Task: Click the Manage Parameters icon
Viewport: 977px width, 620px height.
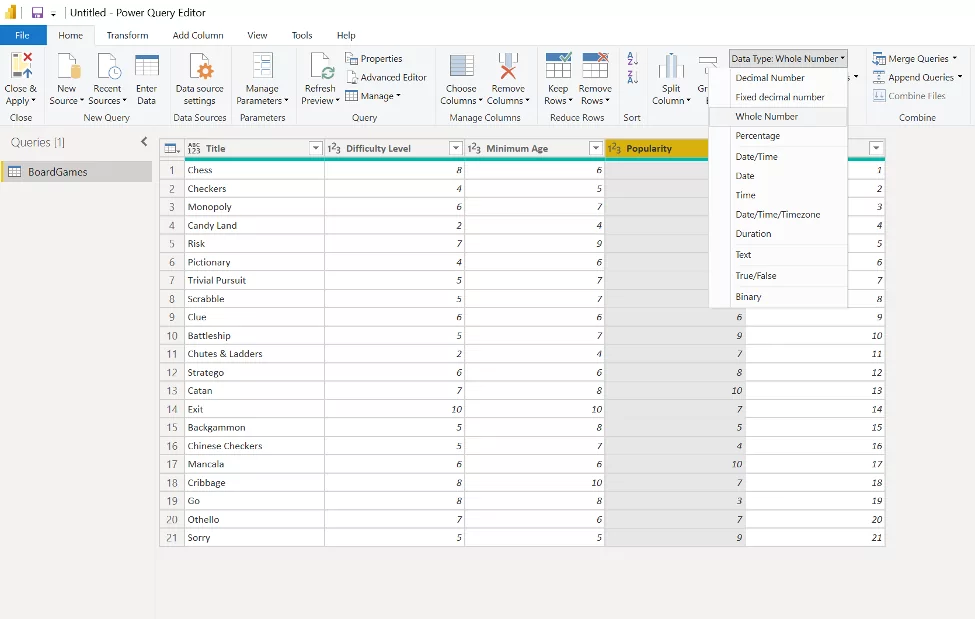Action: coord(262,66)
